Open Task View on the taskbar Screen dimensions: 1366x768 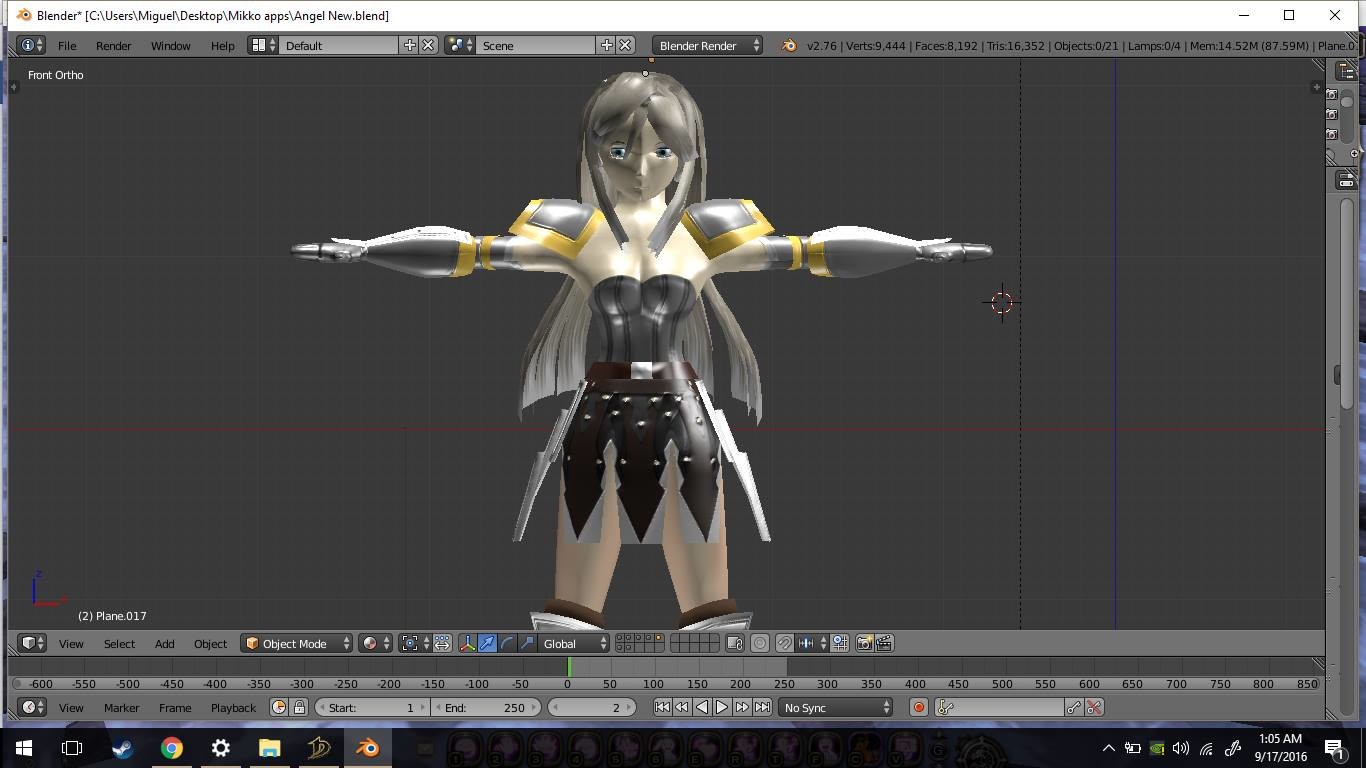(72, 748)
